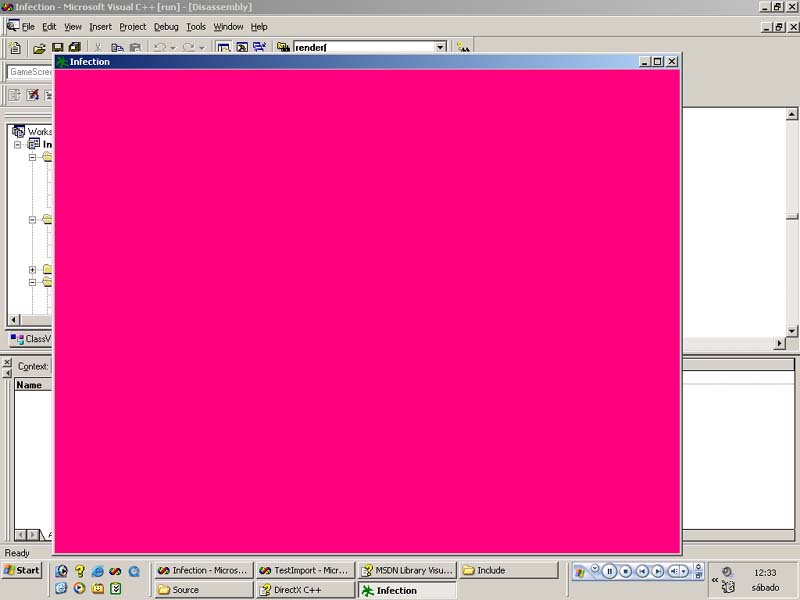
Task: Launch Windows Media Player from quick launch
Action: tap(79, 588)
